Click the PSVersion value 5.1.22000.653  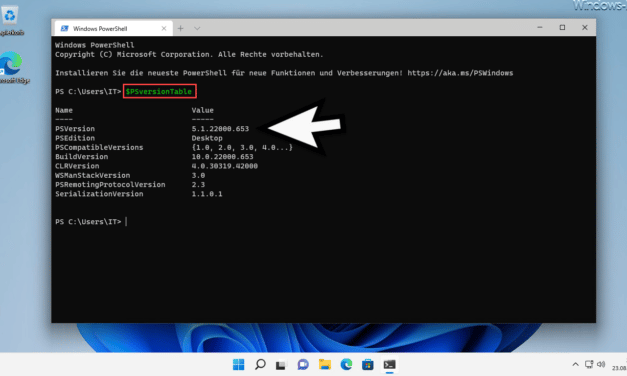click(x=220, y=129)
